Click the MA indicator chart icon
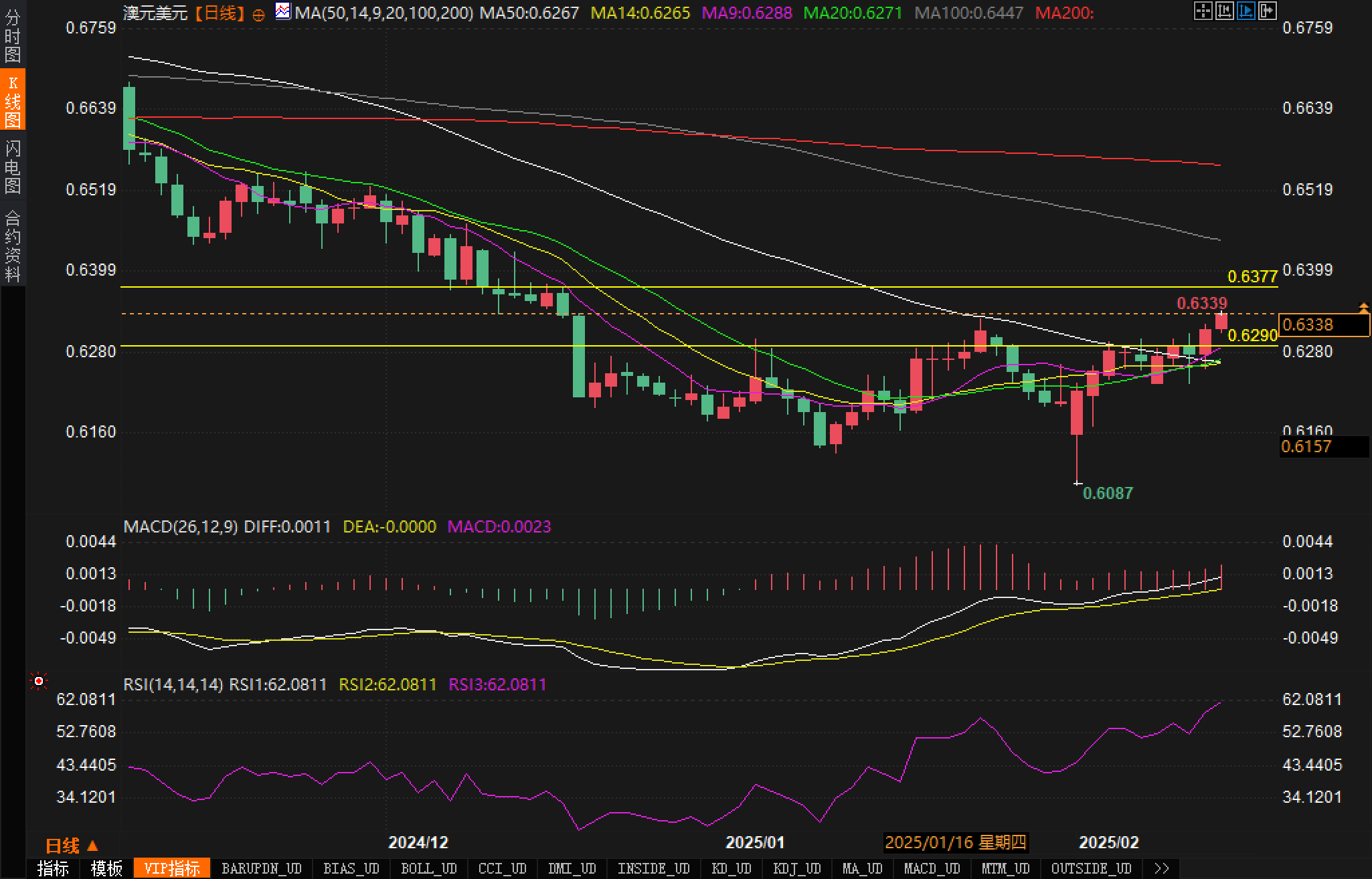This screenshot has width=1372, height=879. [x=283, y=11]
